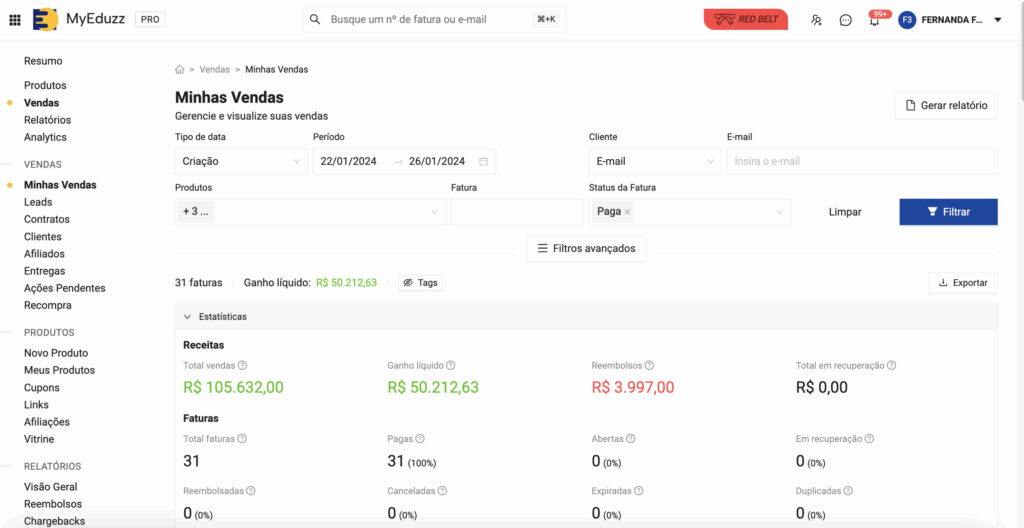This screenshot has height=528, width=1024.
Task: Click the notifications bell with 99+ badge
Action: (x=874, y=20)
